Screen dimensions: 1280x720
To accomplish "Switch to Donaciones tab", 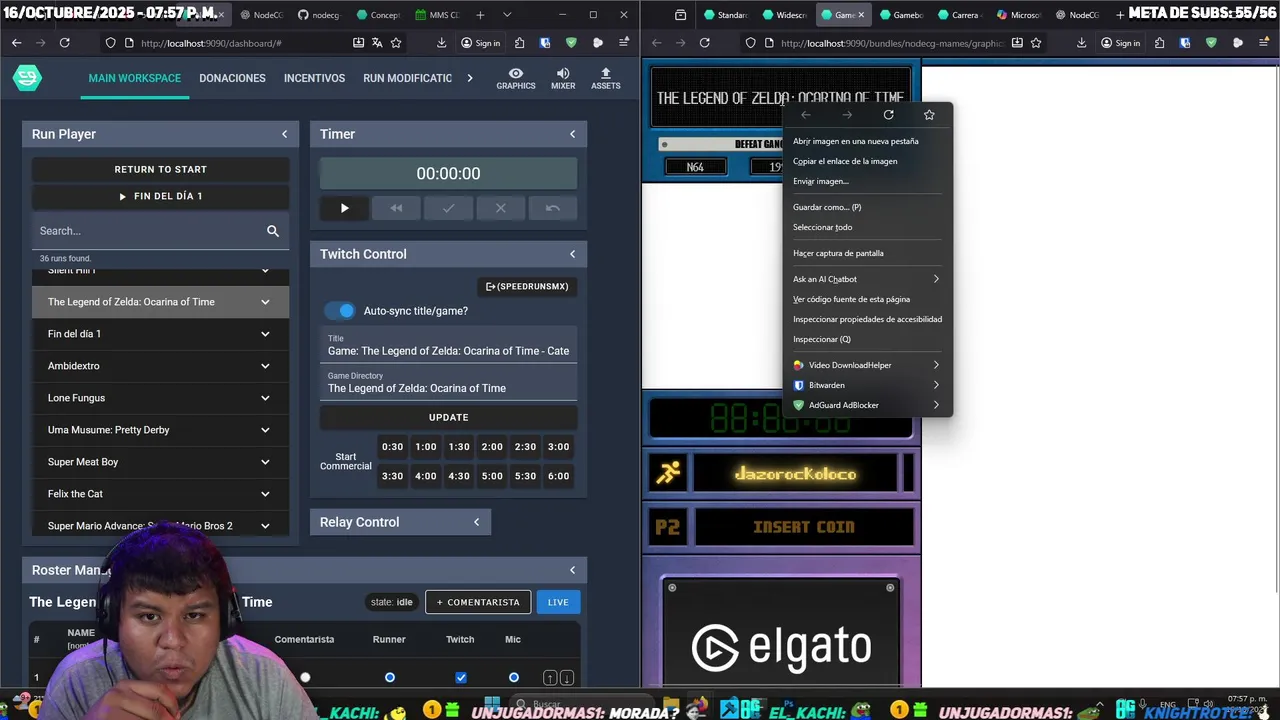I will [x=232, y=78].
